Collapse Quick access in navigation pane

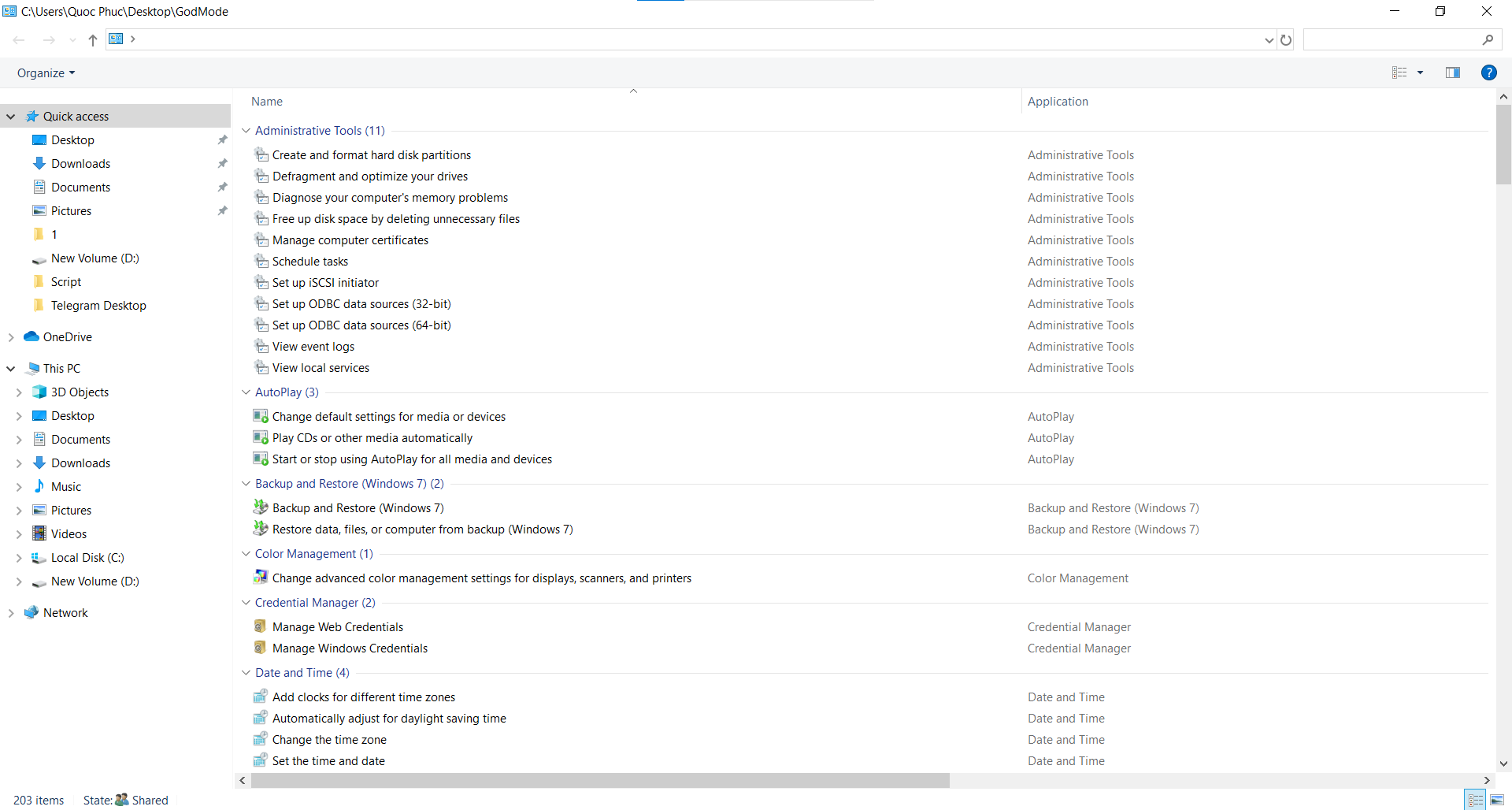(11, 117)
